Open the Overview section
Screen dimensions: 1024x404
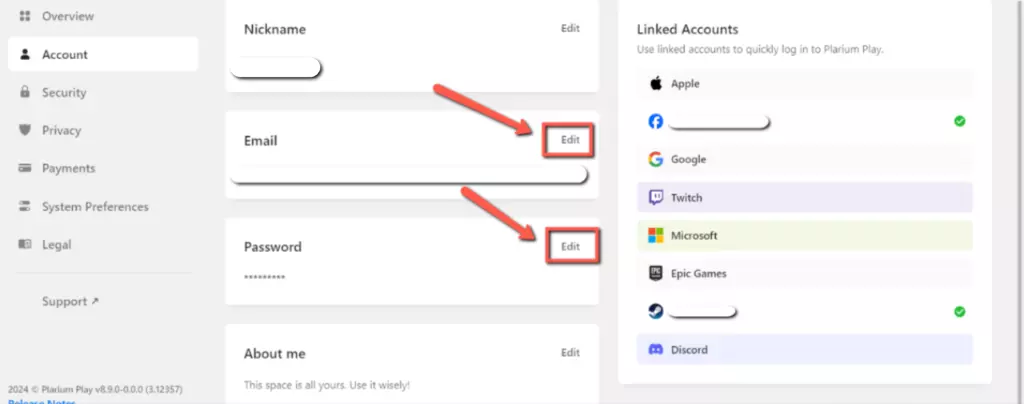click(x=68, y=17)
